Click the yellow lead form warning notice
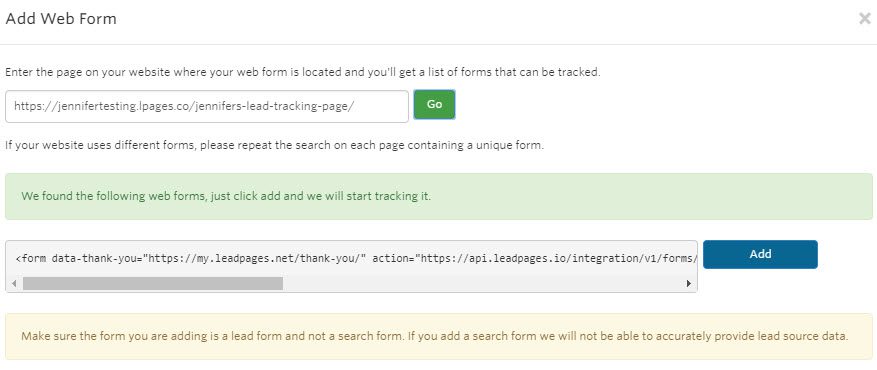The width and height of the screenshot is (877, 370). [438, 336]
